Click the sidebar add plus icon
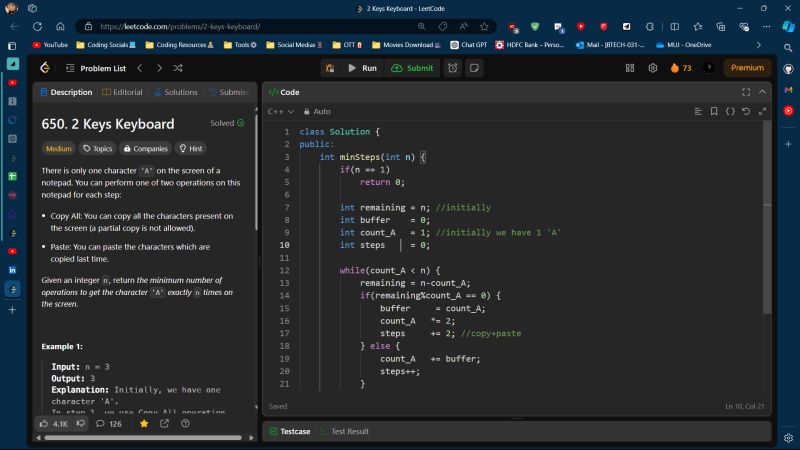Viewport: 800px width, 450px height. 788,144
